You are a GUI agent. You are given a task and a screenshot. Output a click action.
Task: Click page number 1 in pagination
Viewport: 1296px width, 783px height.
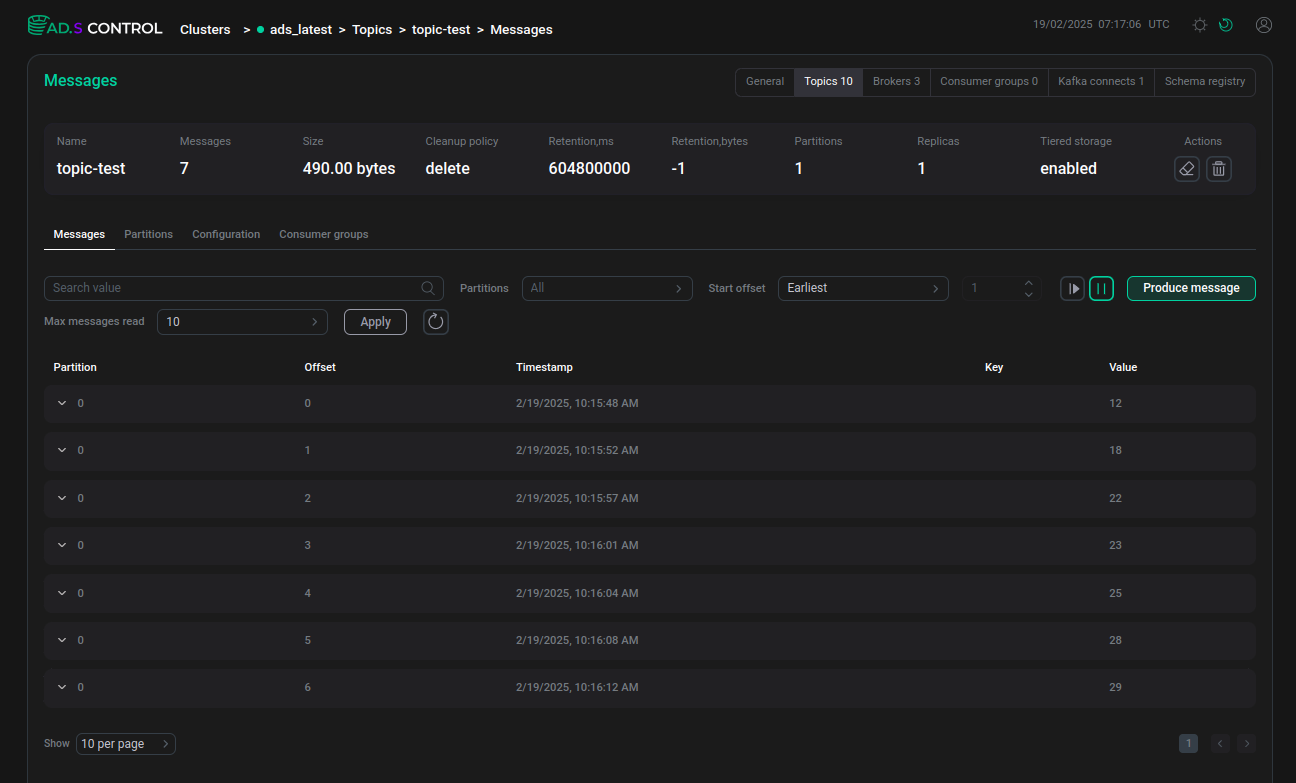(1188, 743)
